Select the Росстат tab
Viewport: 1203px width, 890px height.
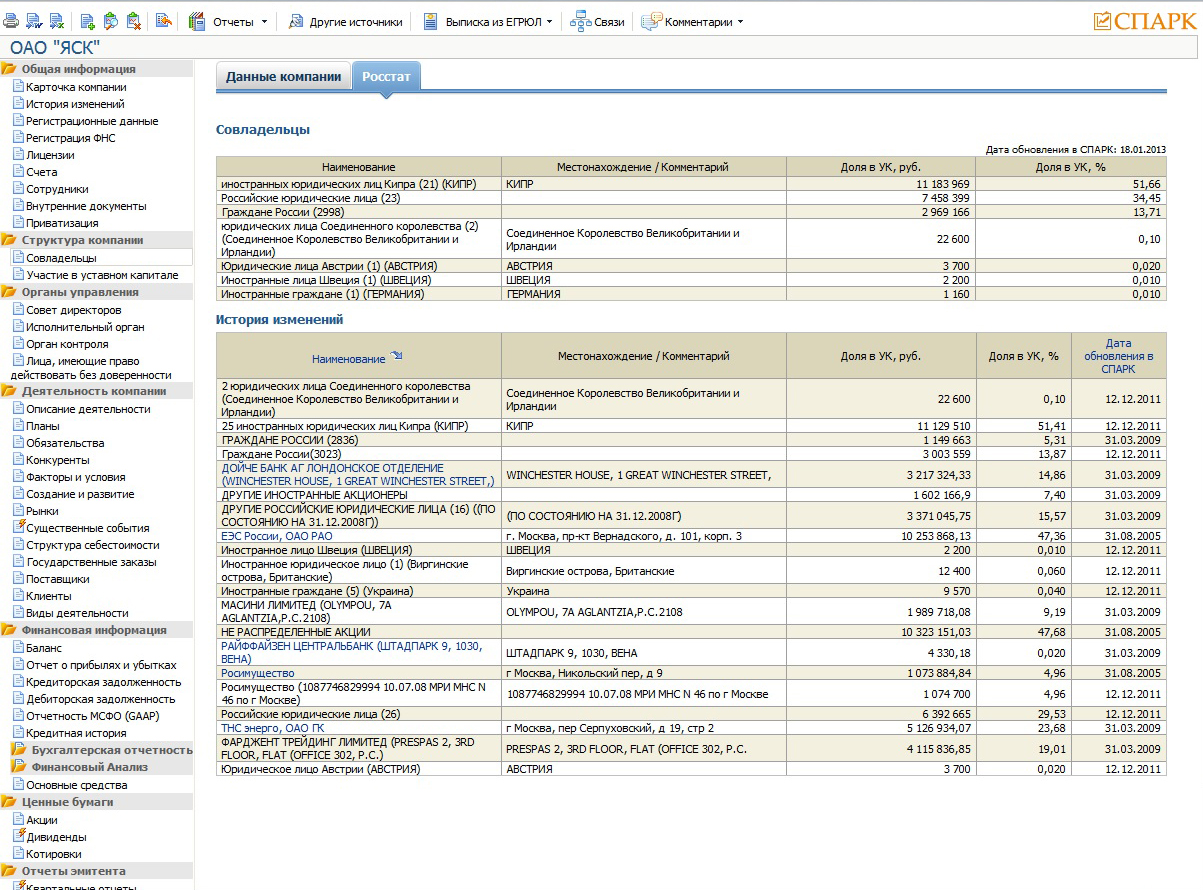pyautogui.click(x=386, y=77)
